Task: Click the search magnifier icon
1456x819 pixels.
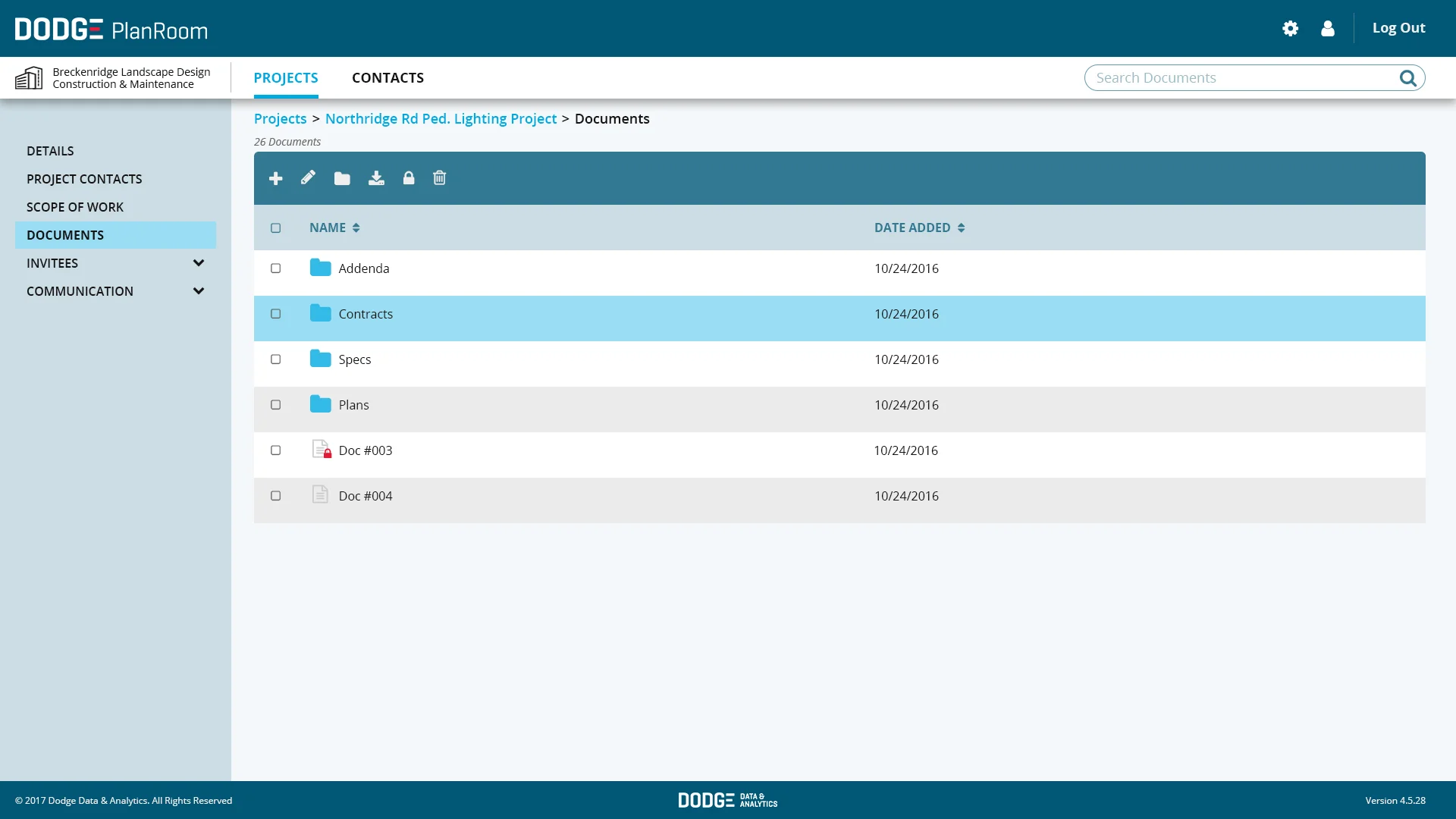Action: click(1407, 78)
